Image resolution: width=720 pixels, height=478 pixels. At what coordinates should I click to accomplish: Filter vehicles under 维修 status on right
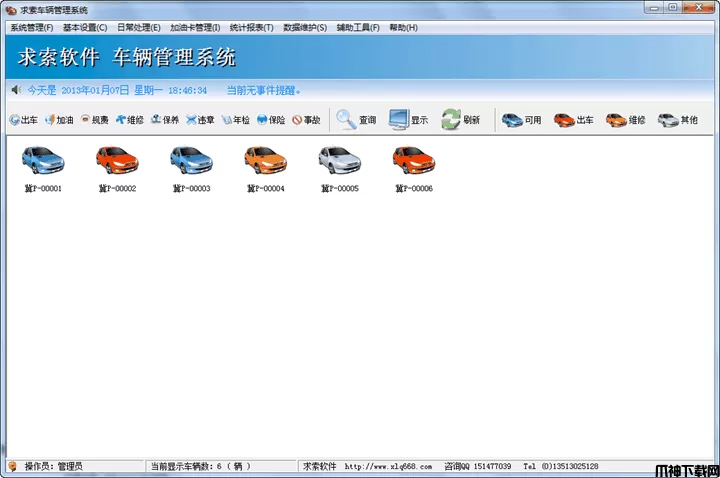625,120
